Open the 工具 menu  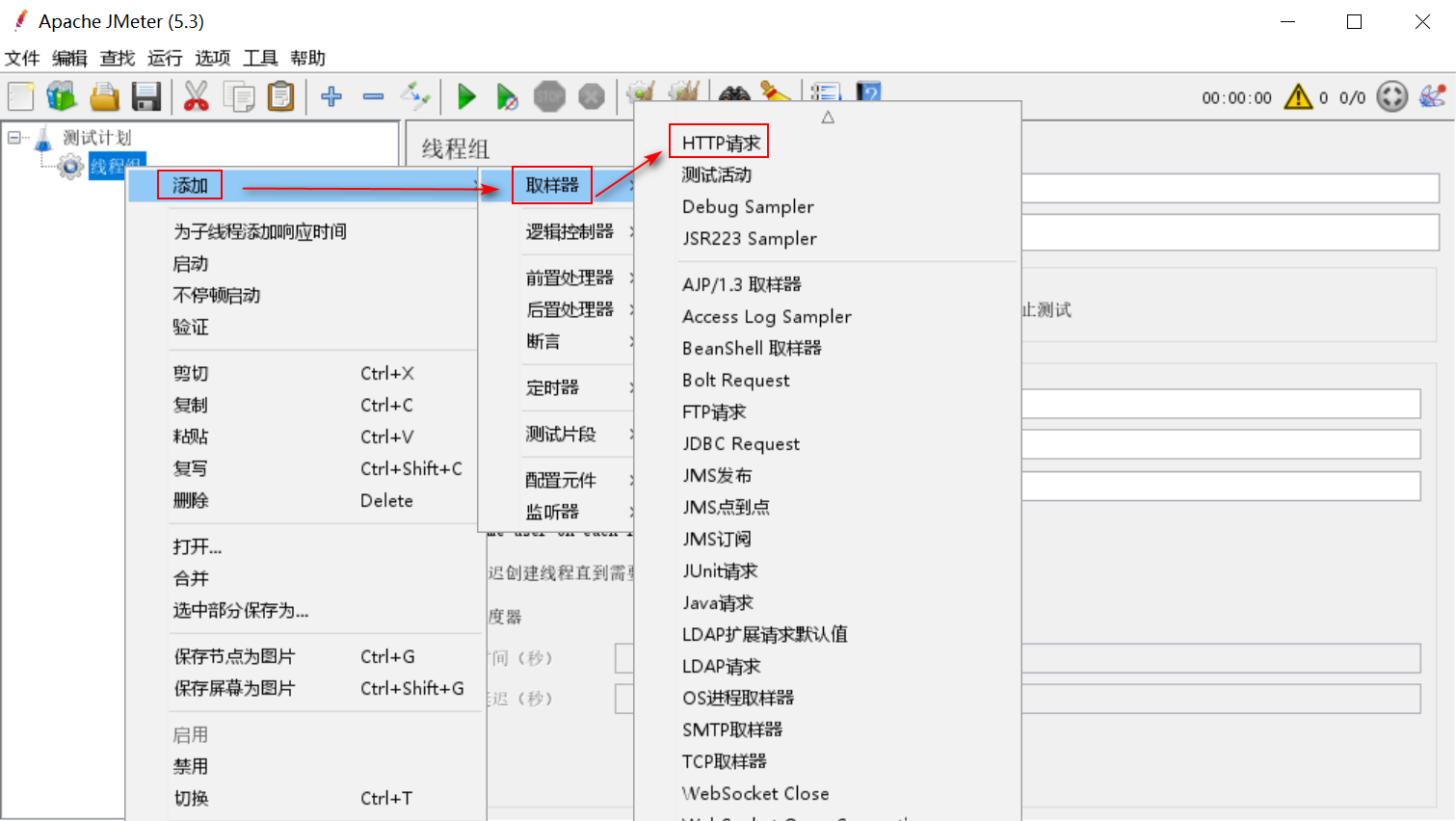click(x=260, y=58)
